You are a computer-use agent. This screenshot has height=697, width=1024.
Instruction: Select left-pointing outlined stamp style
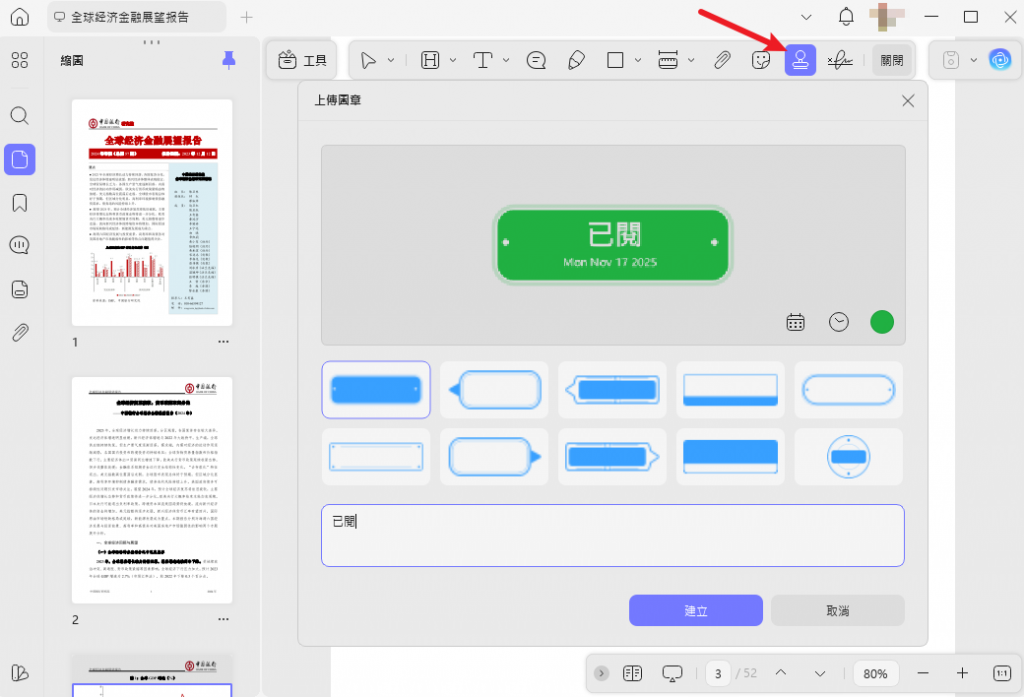pos(494,390)
